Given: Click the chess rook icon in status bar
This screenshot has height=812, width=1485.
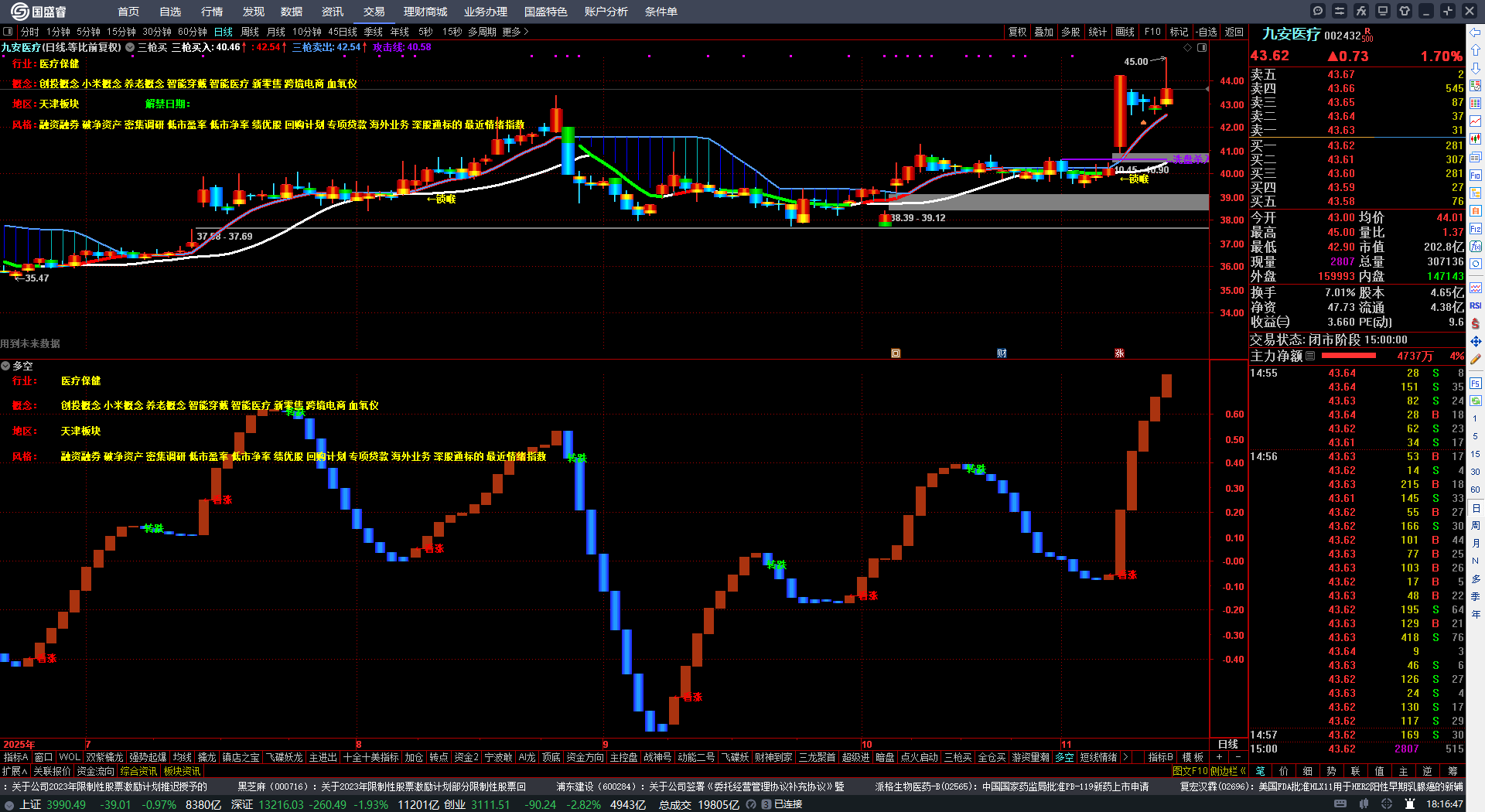Looking at the screenshot, I should [1410, 804].
